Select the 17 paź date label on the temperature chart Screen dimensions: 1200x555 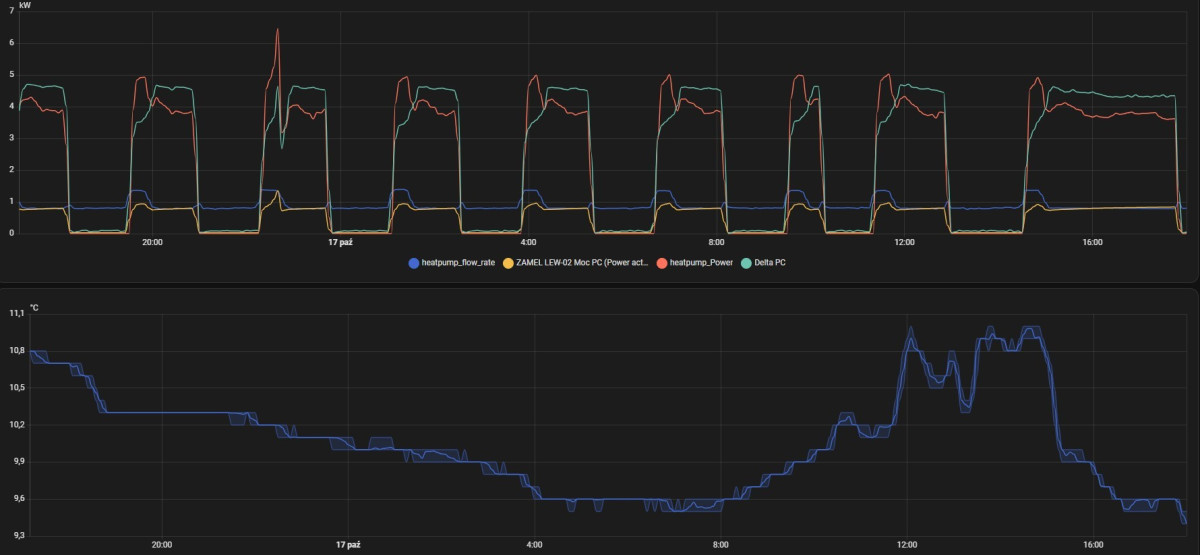click(348, 545)
